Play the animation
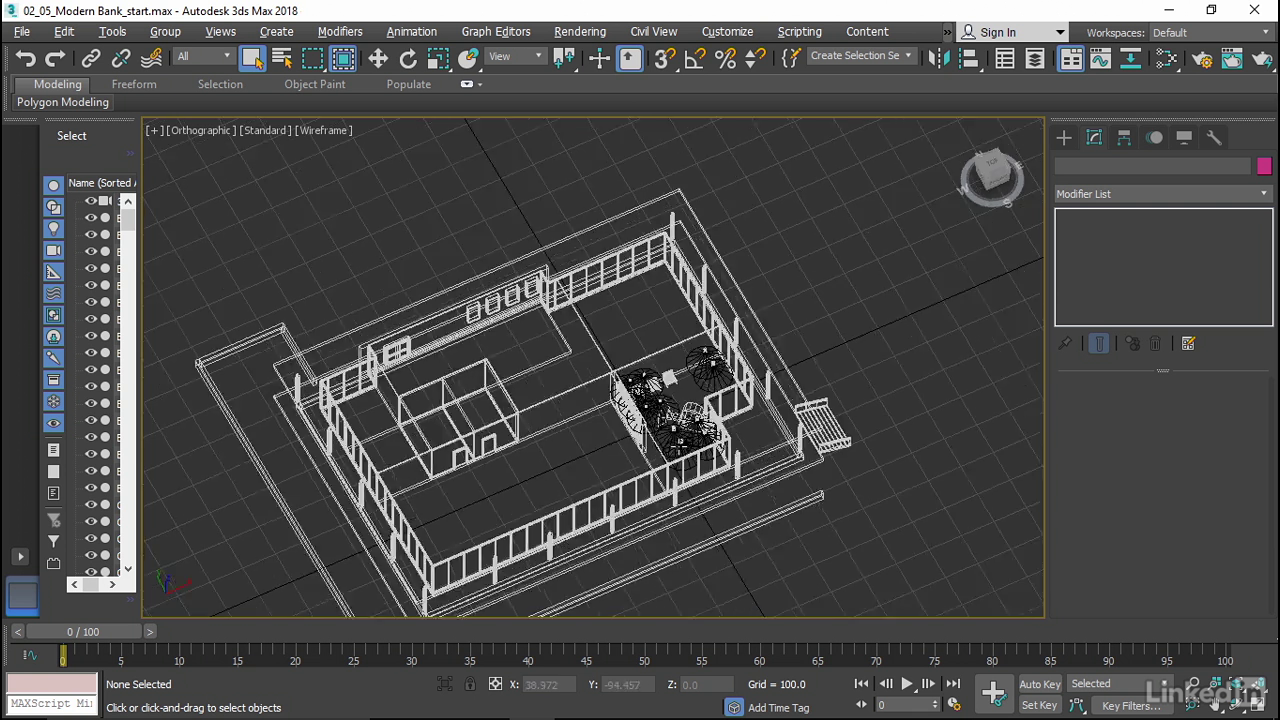1280x720 pixels. (907, 684)
